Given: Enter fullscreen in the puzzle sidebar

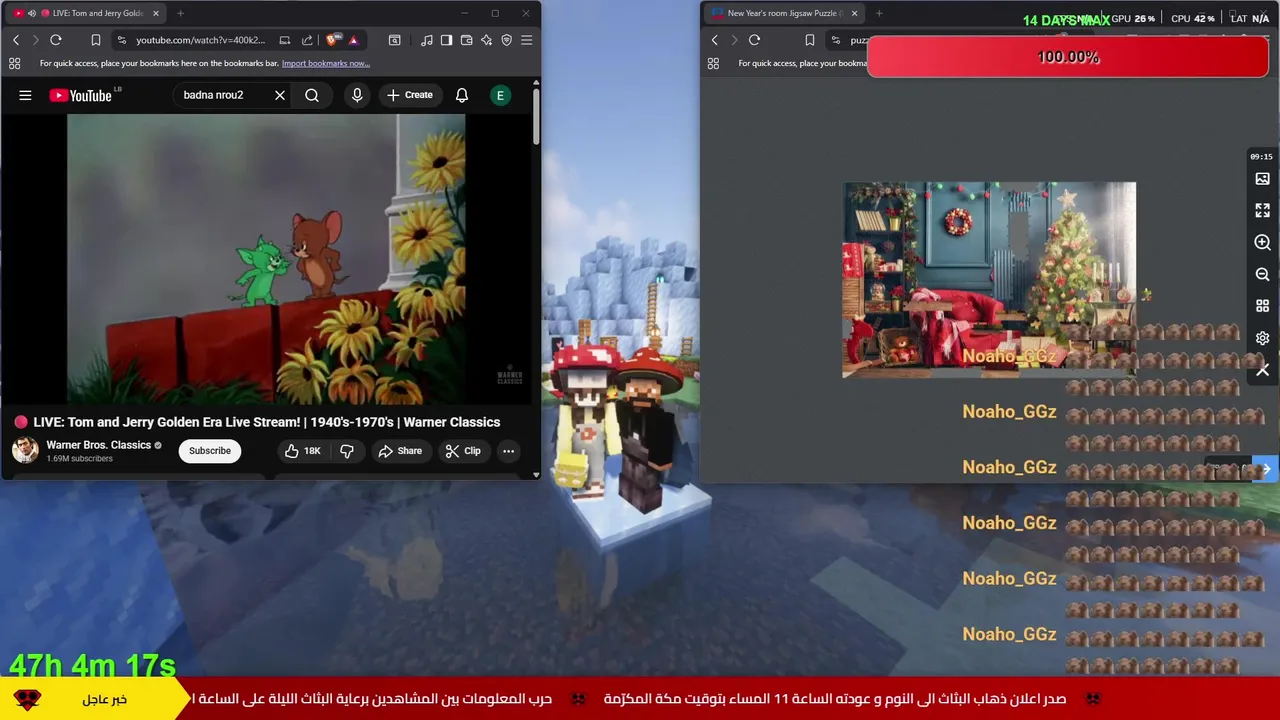Looking at the screenshot, I should (x=1262, y=211).
